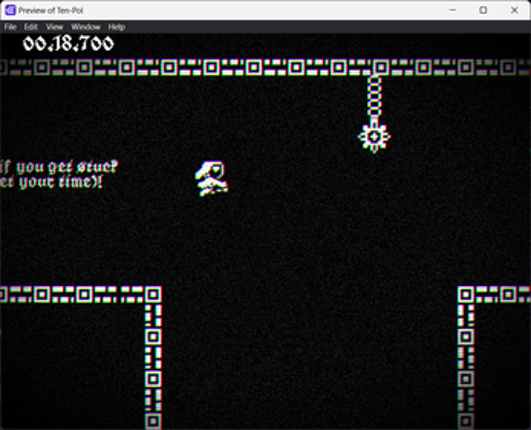Click the top corner block of left pillar
Image resolution: width=531 pixels, height=430 pixels.
[x=153, y=294]
